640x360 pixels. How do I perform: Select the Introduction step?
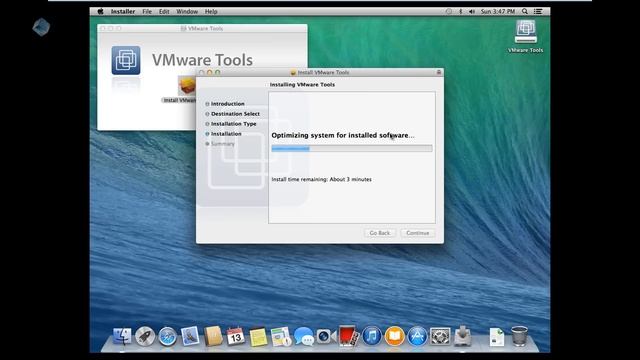[227, 104]
